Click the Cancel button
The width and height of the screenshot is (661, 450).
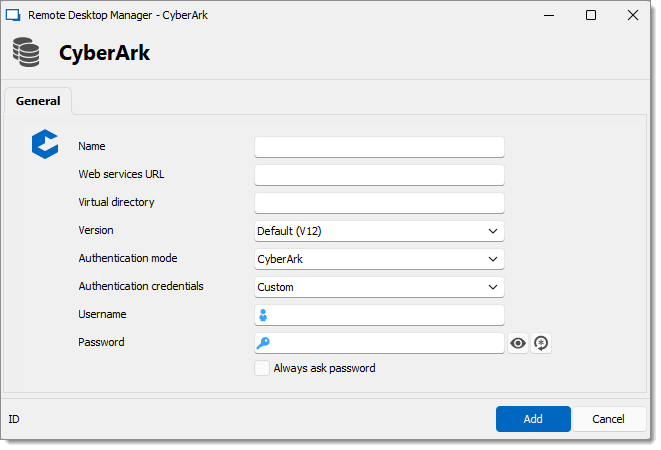pyautogui.click(x=608, y=419)
